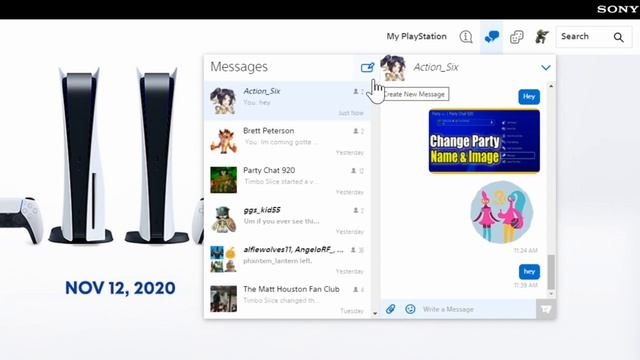Click the latest hey message bubble

click(529, 271)
